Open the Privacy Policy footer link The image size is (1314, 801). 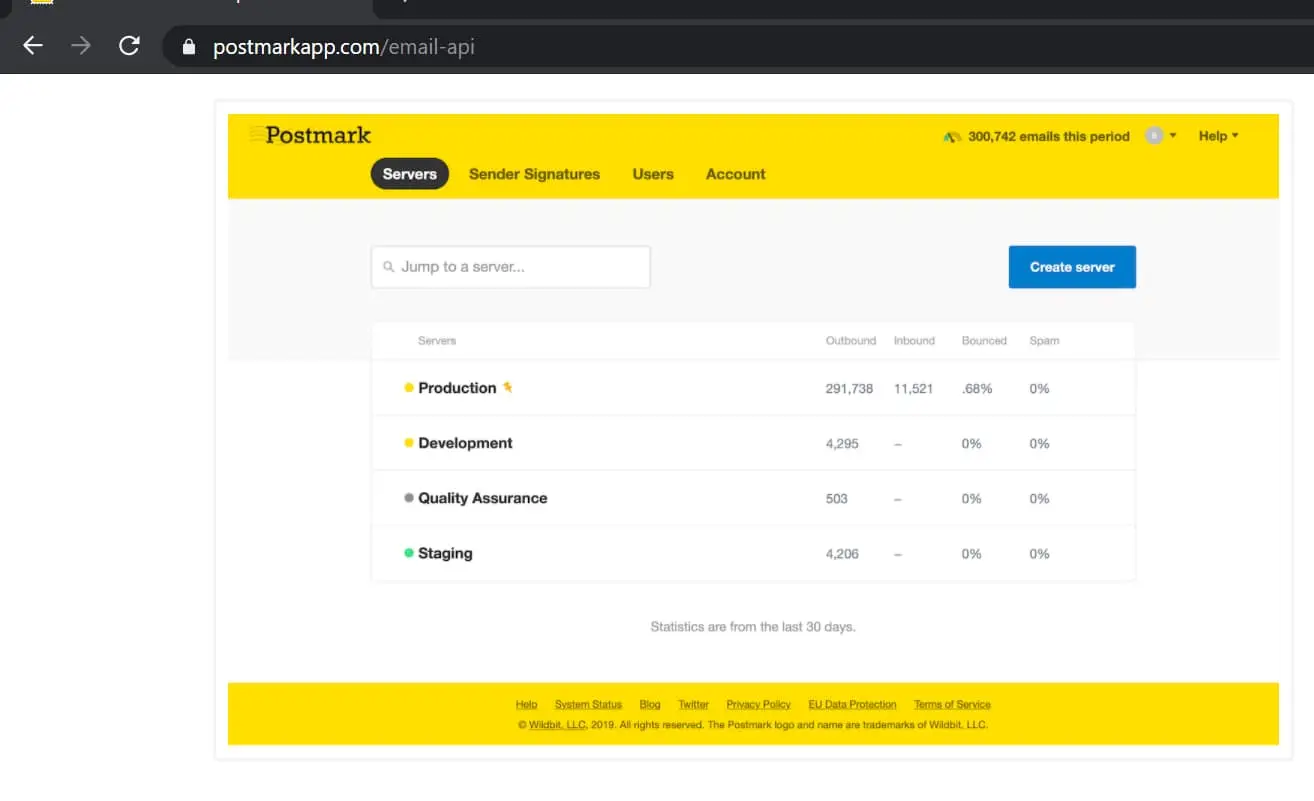(x=758, y=705)
